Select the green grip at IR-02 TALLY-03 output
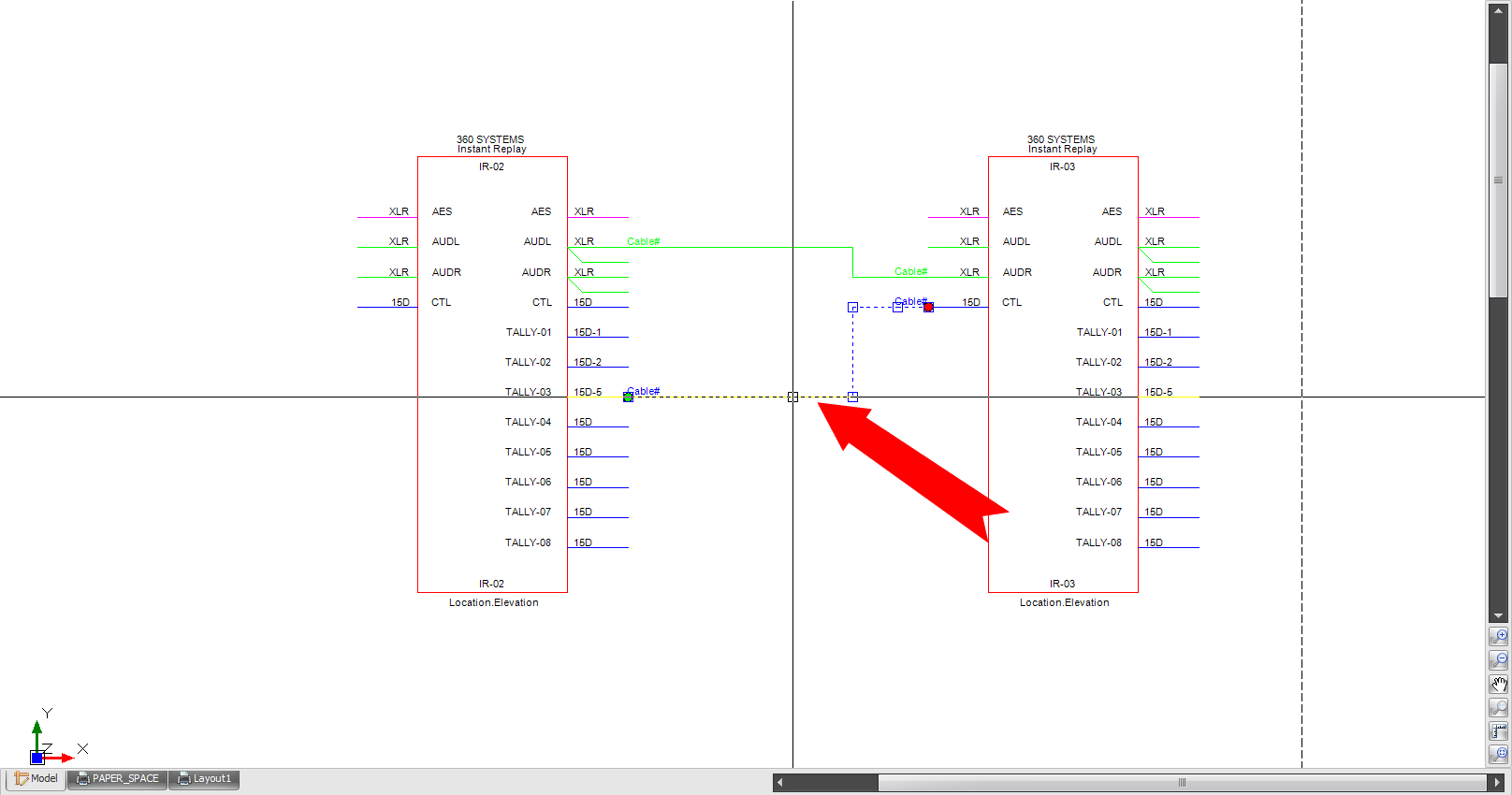 click(628, 397)
